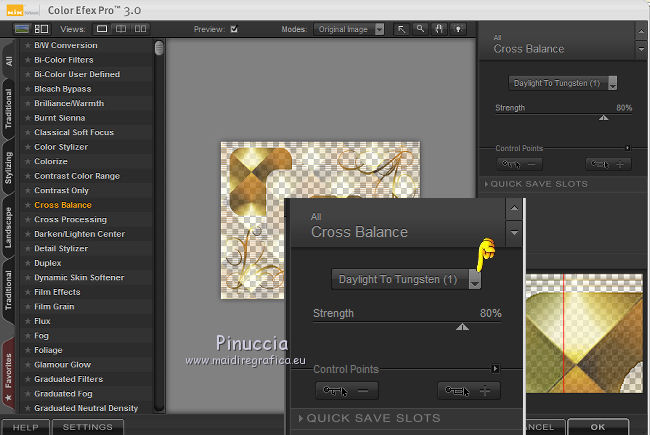Click the Strength slider handle in callout
Viewport: 650px width, 435px height.
pos(462,327)
